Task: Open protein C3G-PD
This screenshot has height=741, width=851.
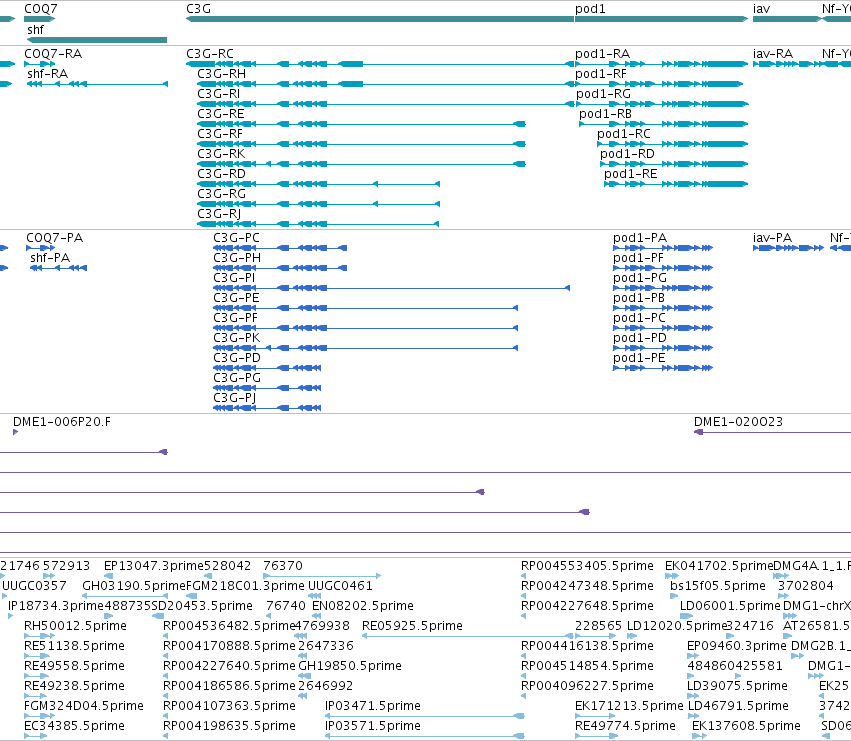Action: (237, 358)
